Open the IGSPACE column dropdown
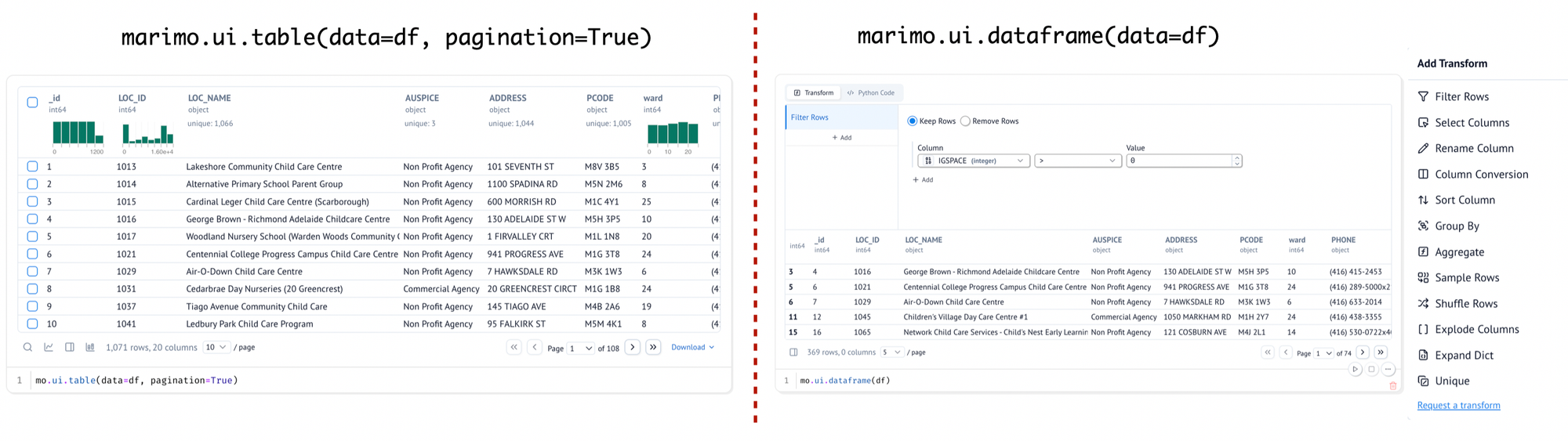This screenshot has width=1568, height=441. point(973,161)
